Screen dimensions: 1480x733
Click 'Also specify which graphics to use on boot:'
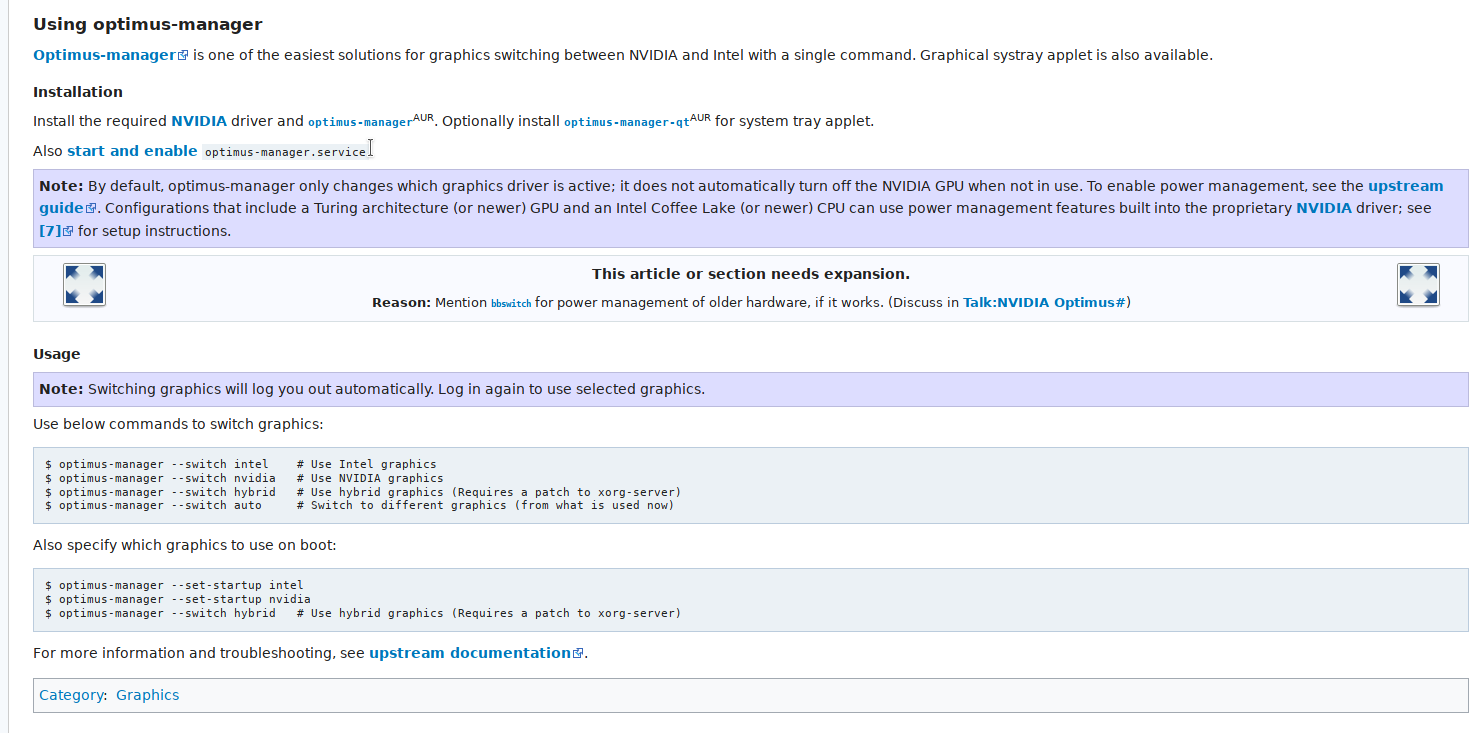pos(185,546)
